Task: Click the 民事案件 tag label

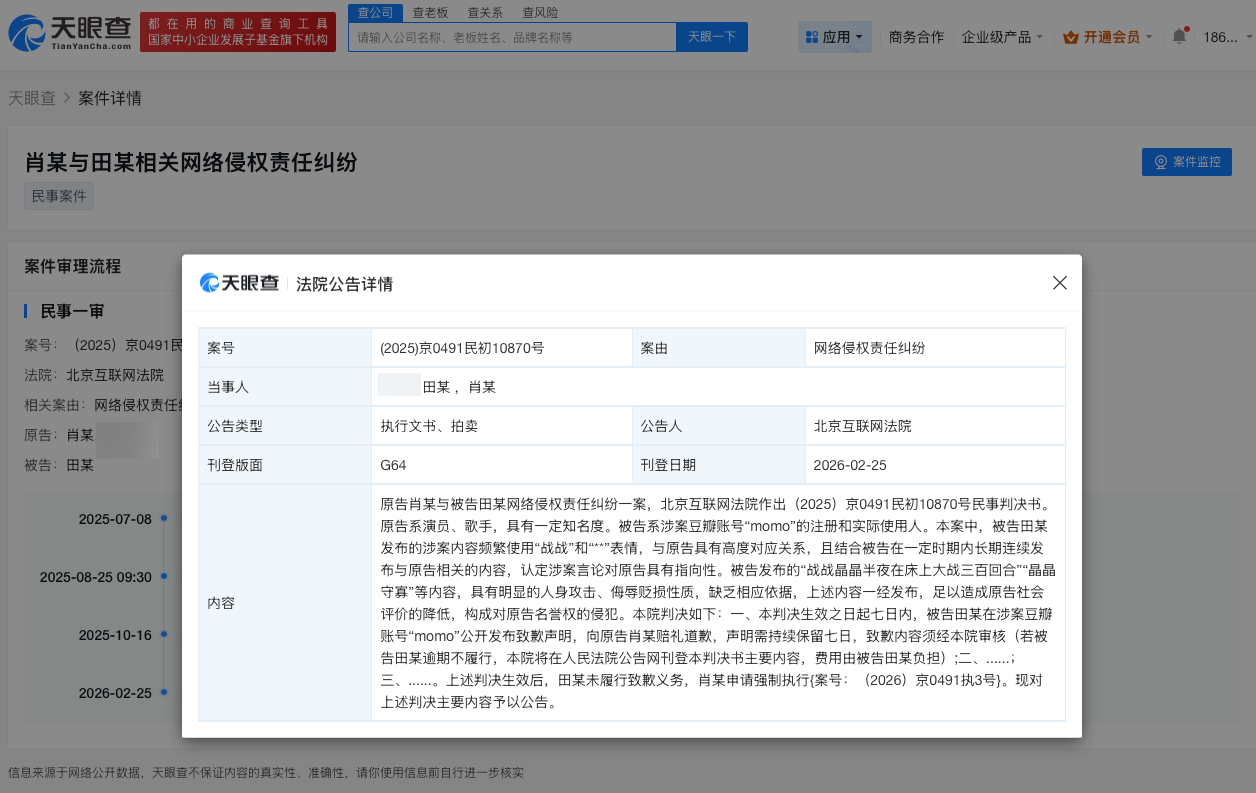Action: [58, 195]
